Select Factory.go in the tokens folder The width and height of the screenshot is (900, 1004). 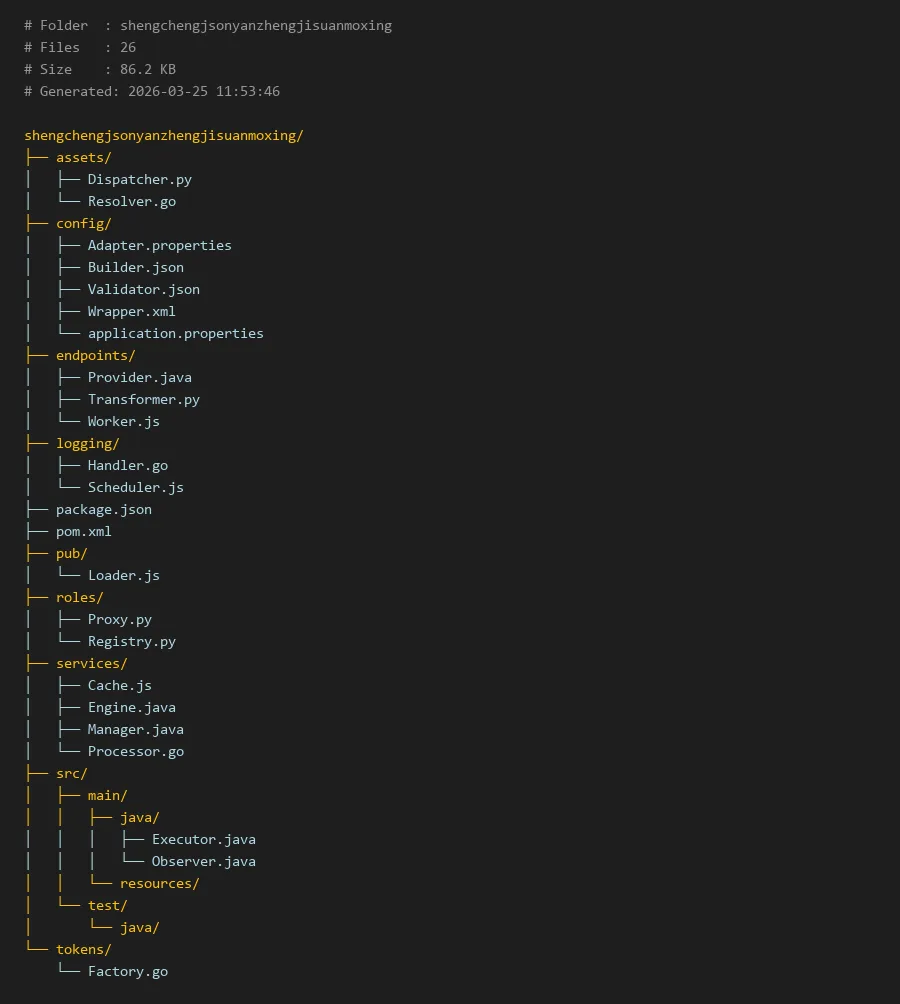pos(127,972)
